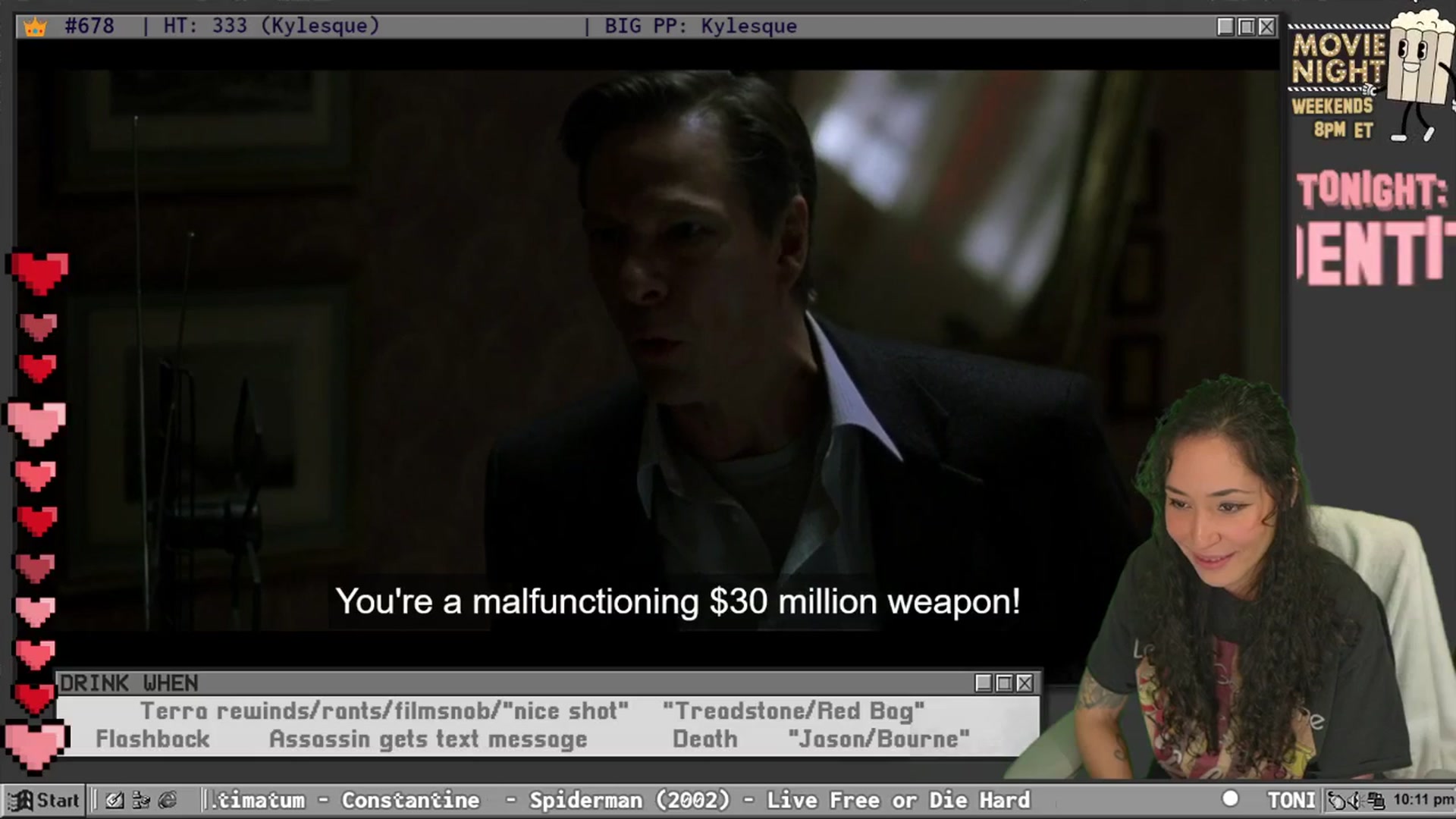Screen dimensions: 1456x819
Task: Click the "BIG PP: Kylesque" text
Action: coord(701,27)
